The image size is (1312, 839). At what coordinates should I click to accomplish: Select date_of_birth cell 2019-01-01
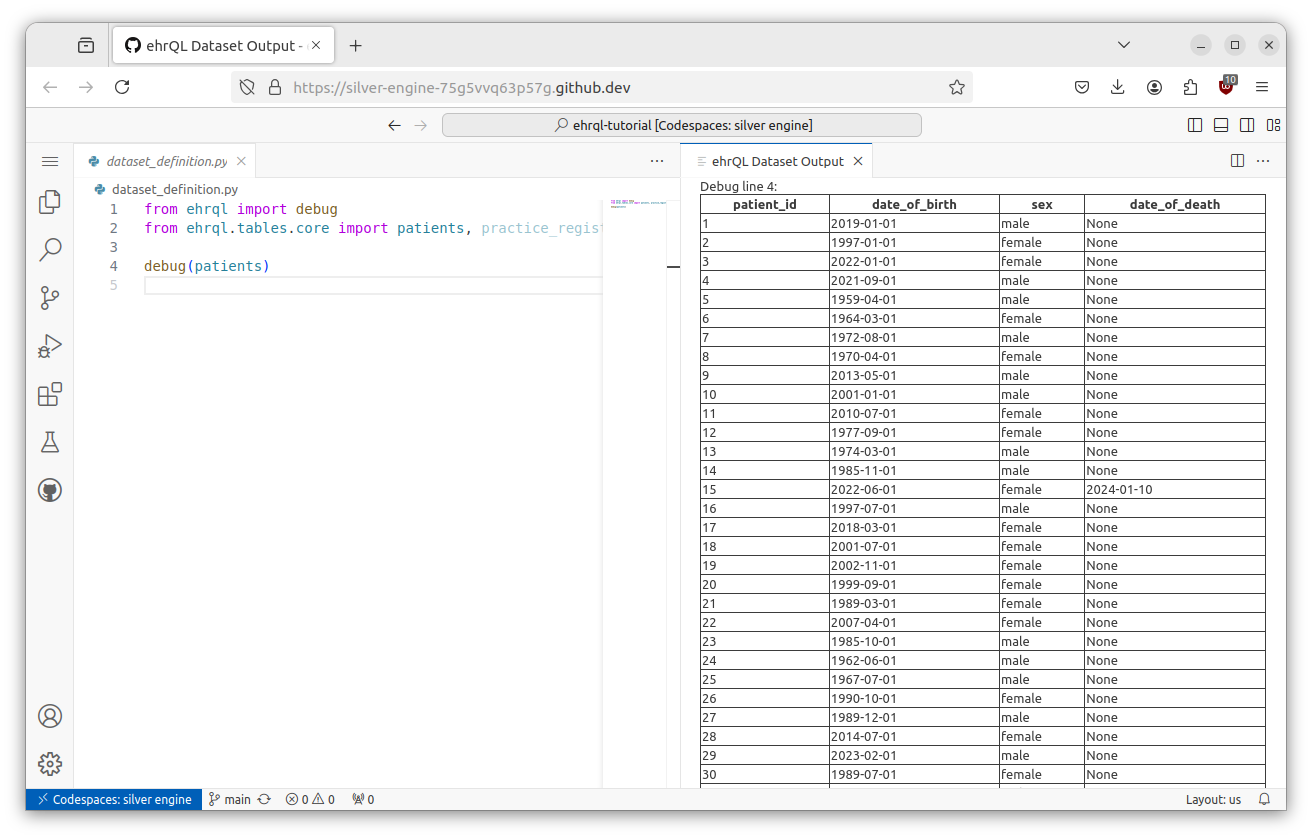pos(914,223)
